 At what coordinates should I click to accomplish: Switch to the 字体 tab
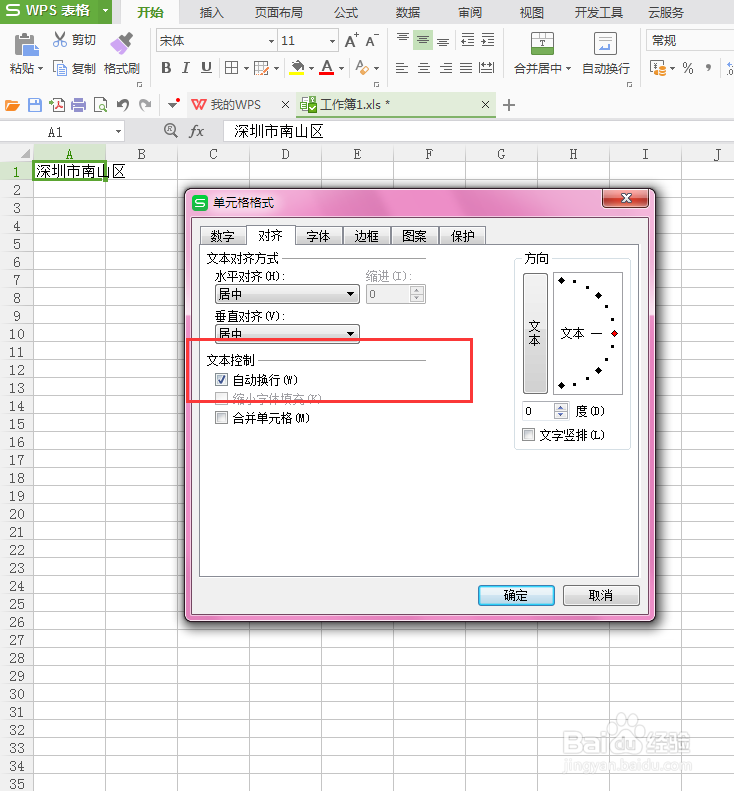coord(318,236)
